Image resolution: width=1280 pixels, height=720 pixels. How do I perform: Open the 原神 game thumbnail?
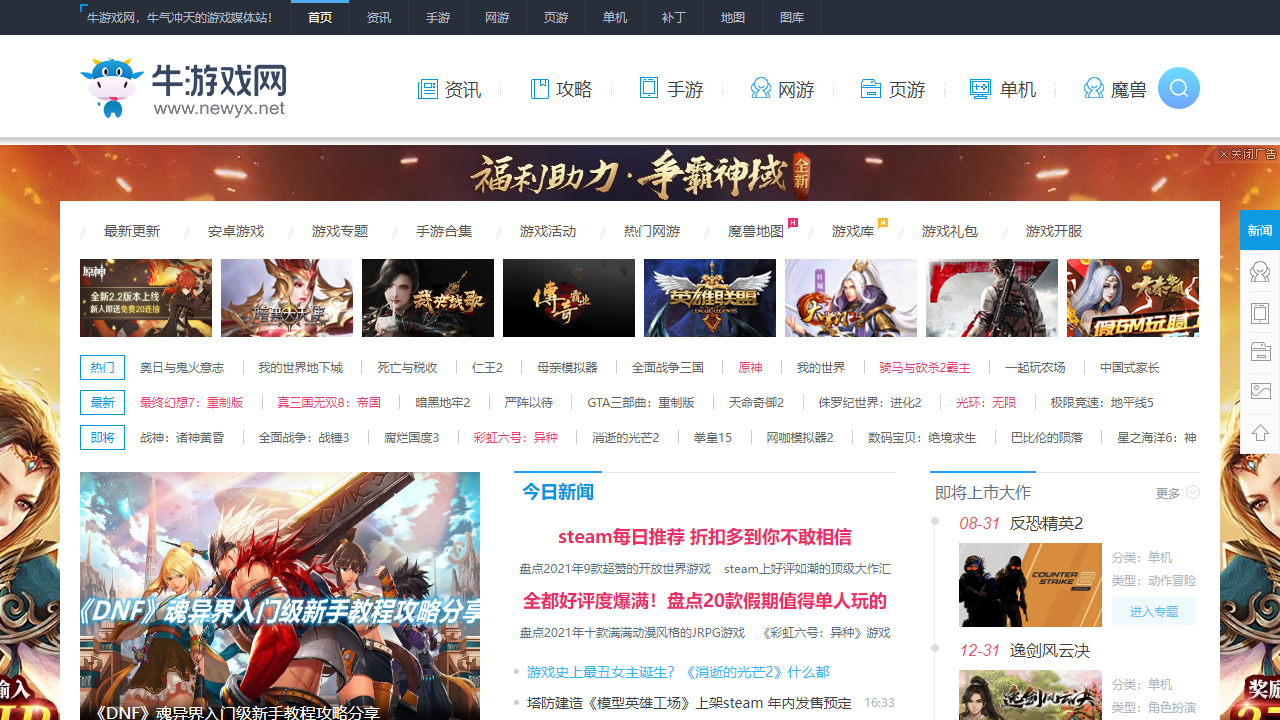point(146,298)
